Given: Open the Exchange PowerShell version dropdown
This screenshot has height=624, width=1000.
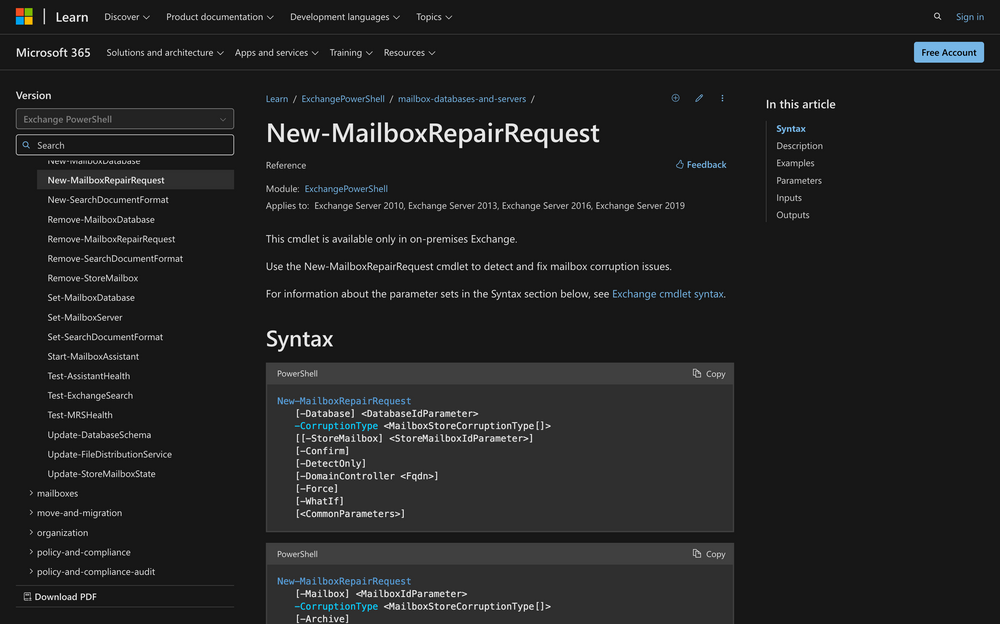Looking at the screenshot, I should (x=125, y=119).
